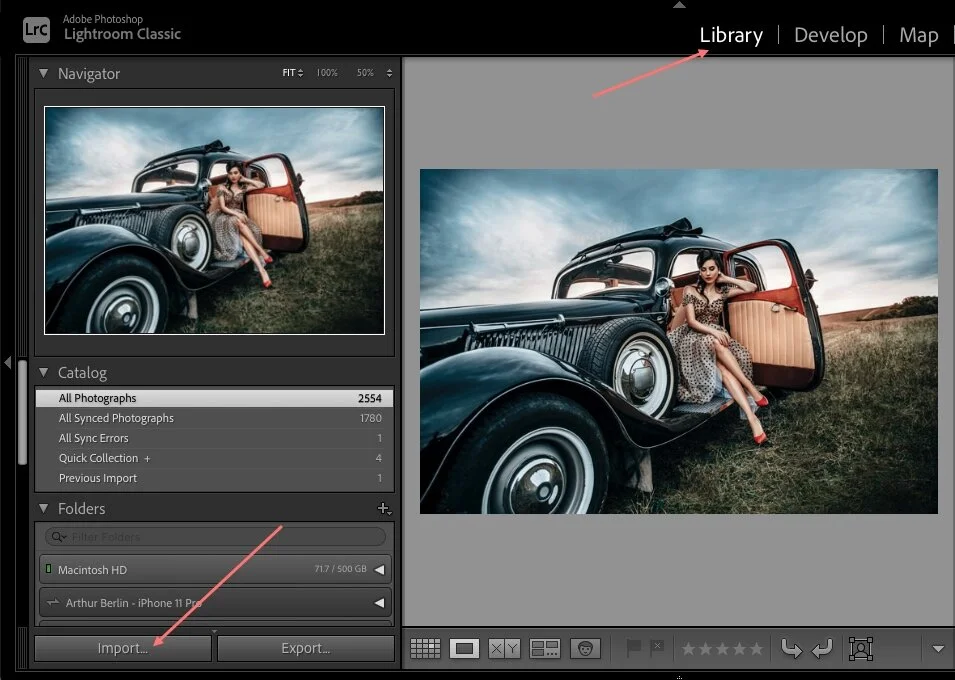Switch to Survey view
955x680 pixels.
click(545, 649)
